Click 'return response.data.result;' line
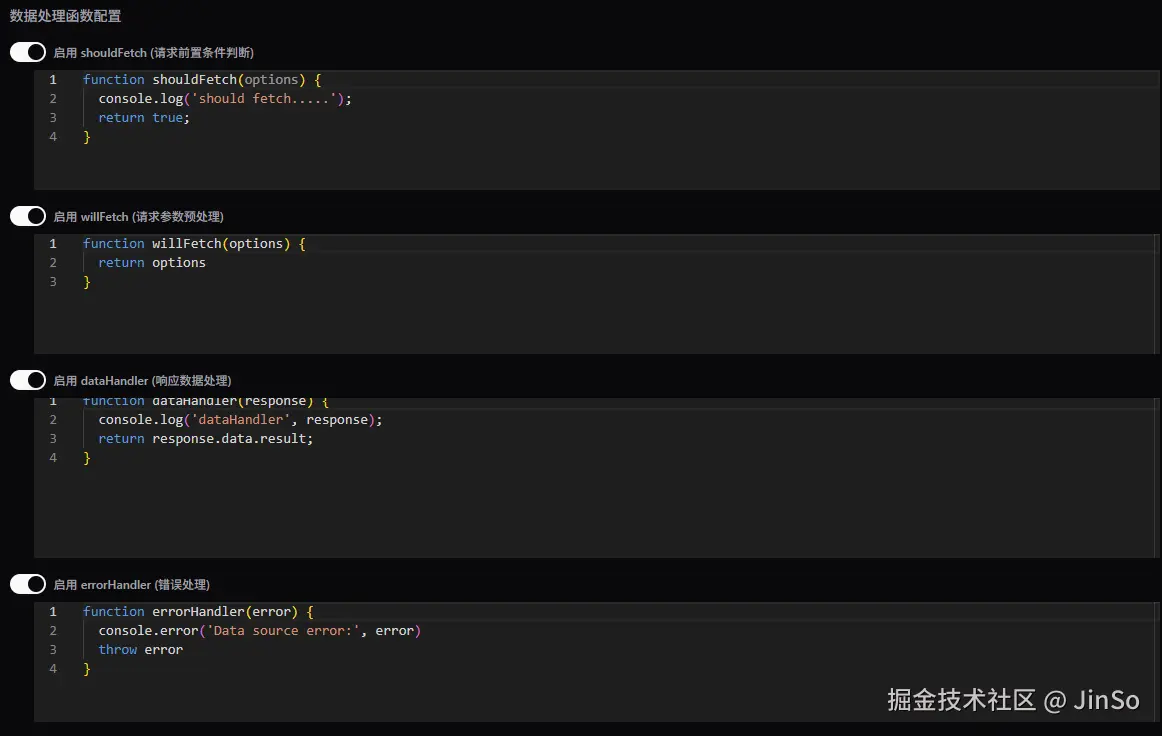Image resolution: width=1162 pixels, height=736 pixels. [205, 438]
